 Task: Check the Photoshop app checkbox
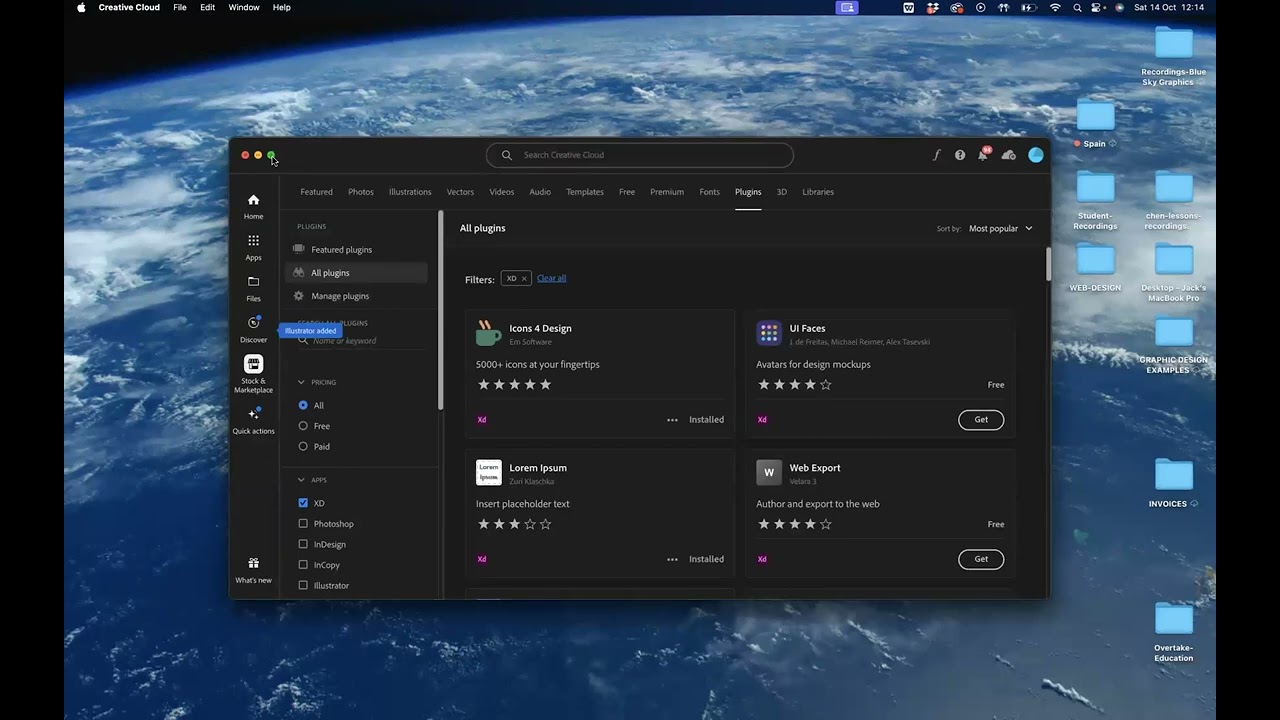(x=303, y=524)
